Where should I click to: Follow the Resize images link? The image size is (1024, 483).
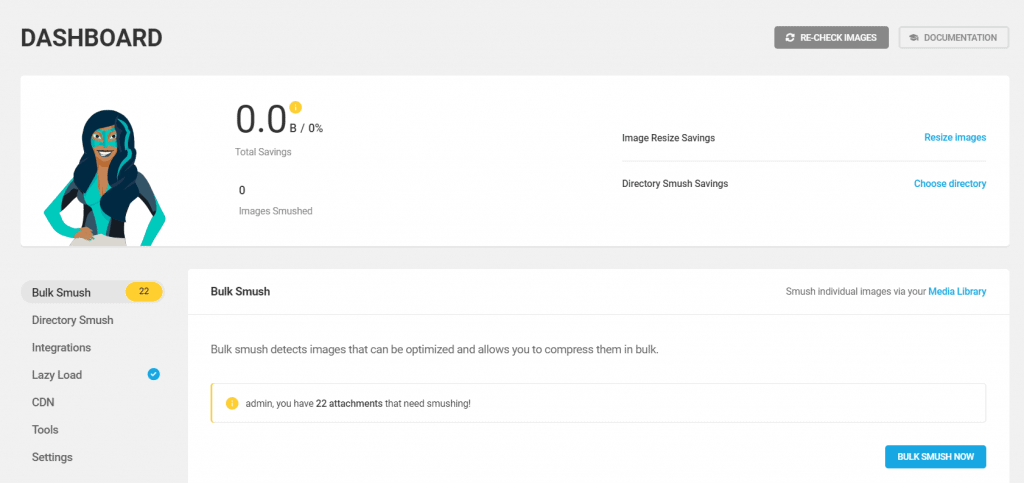(x=954, y=138)
